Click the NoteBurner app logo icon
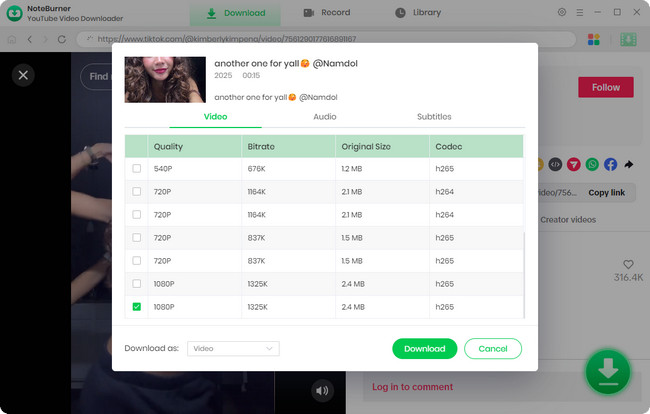Image resolution: width=650 pixels, height=414 pixels. click(15, 13)
